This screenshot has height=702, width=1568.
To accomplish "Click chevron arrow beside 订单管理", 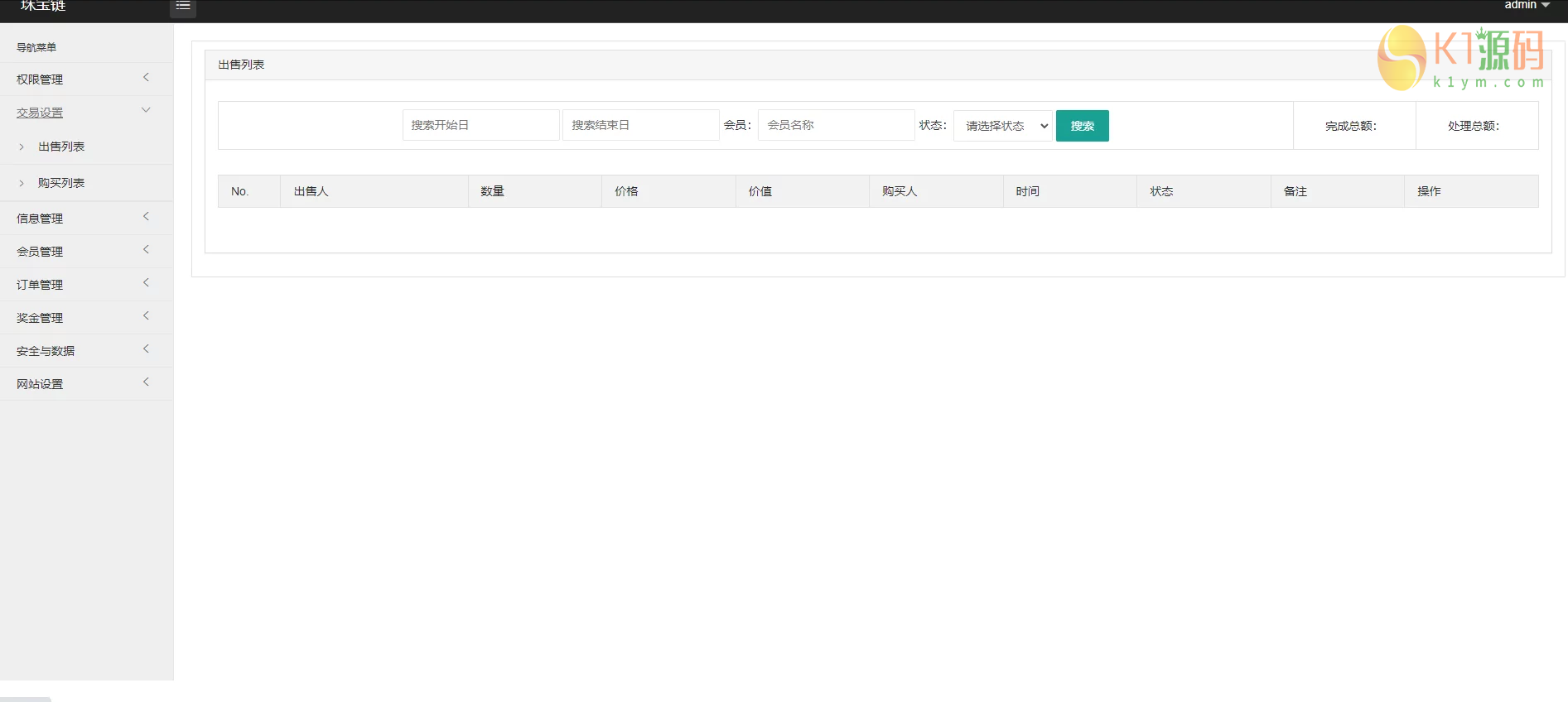I will 146,283.
